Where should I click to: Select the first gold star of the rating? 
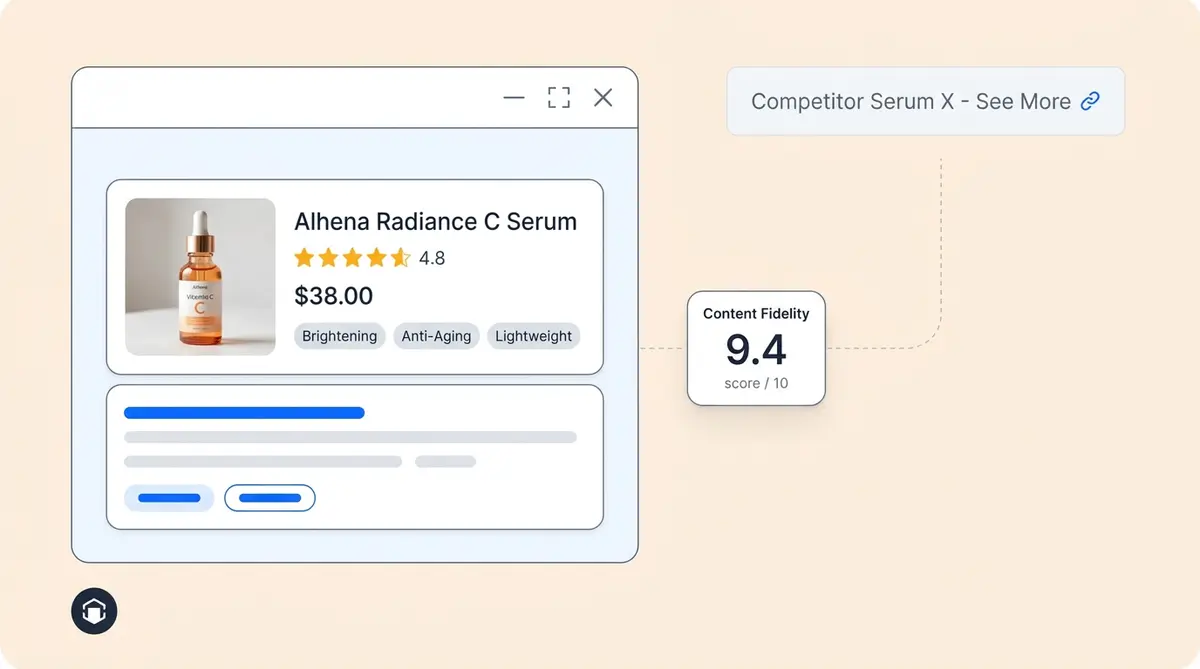304,258
